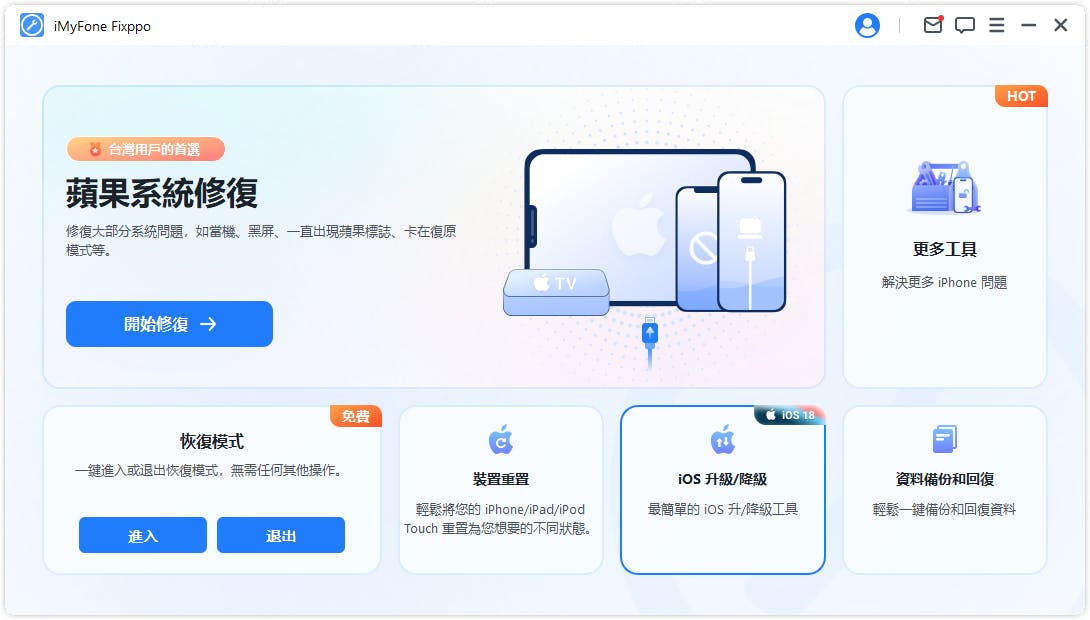Click the 台灣用戶的首選 badge
Viewport: 1090px width, 620px height.
145,149
